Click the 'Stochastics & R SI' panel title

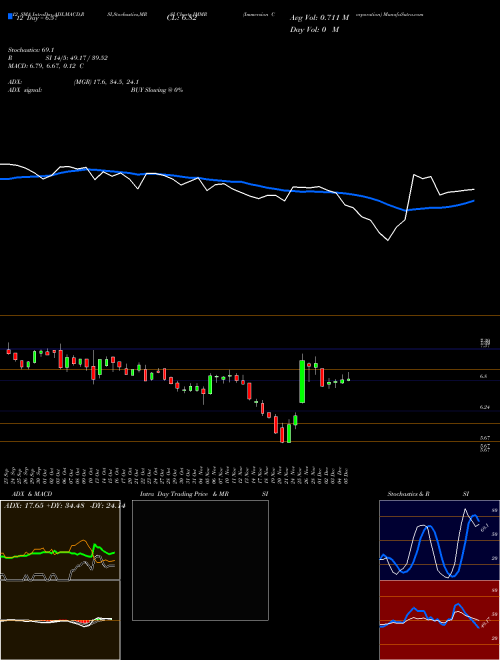pos(428,494)
